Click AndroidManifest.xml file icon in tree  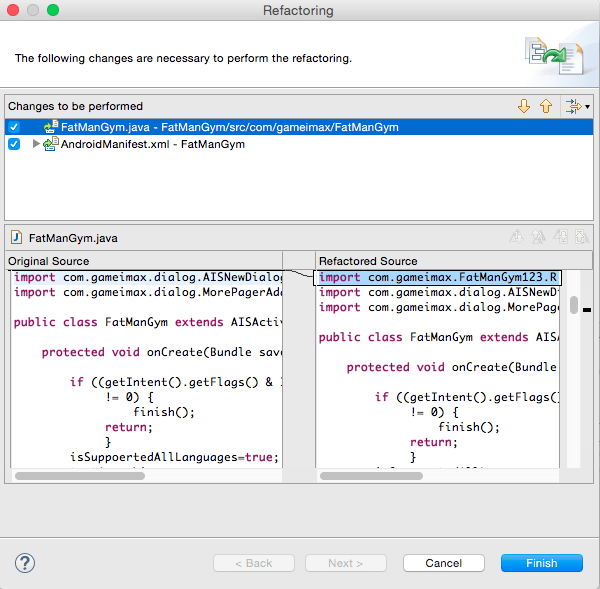51,144
